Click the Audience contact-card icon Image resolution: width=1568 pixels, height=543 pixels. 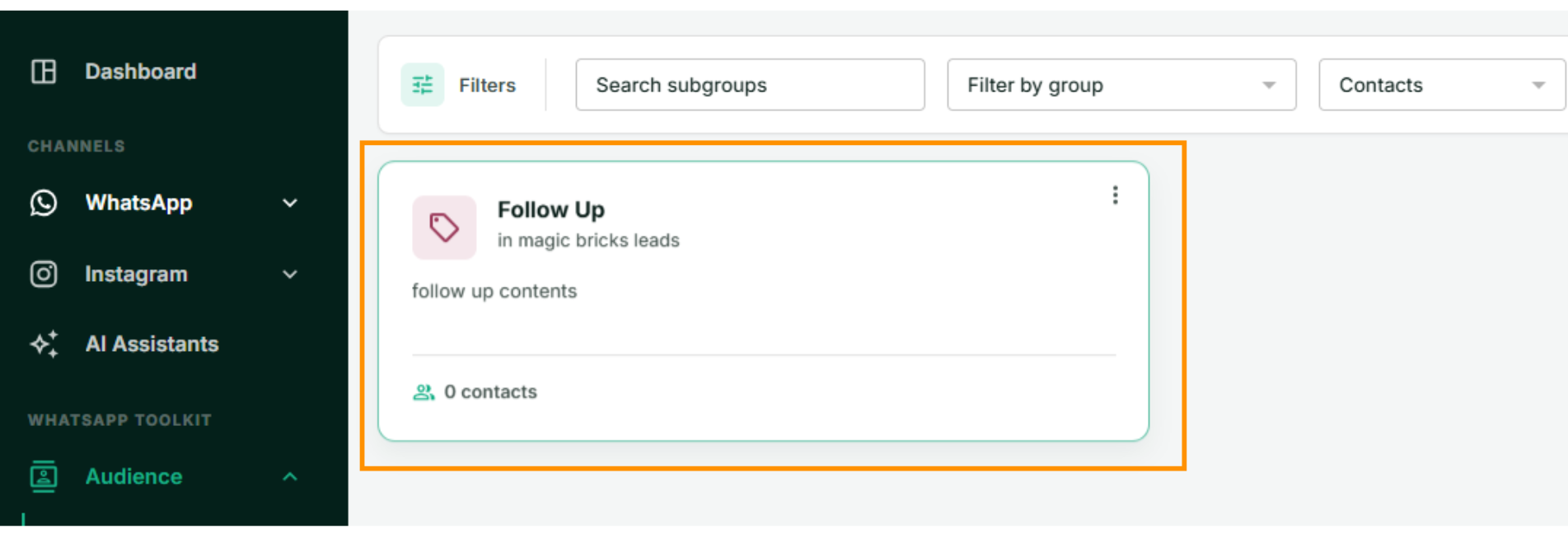(44, 476)
